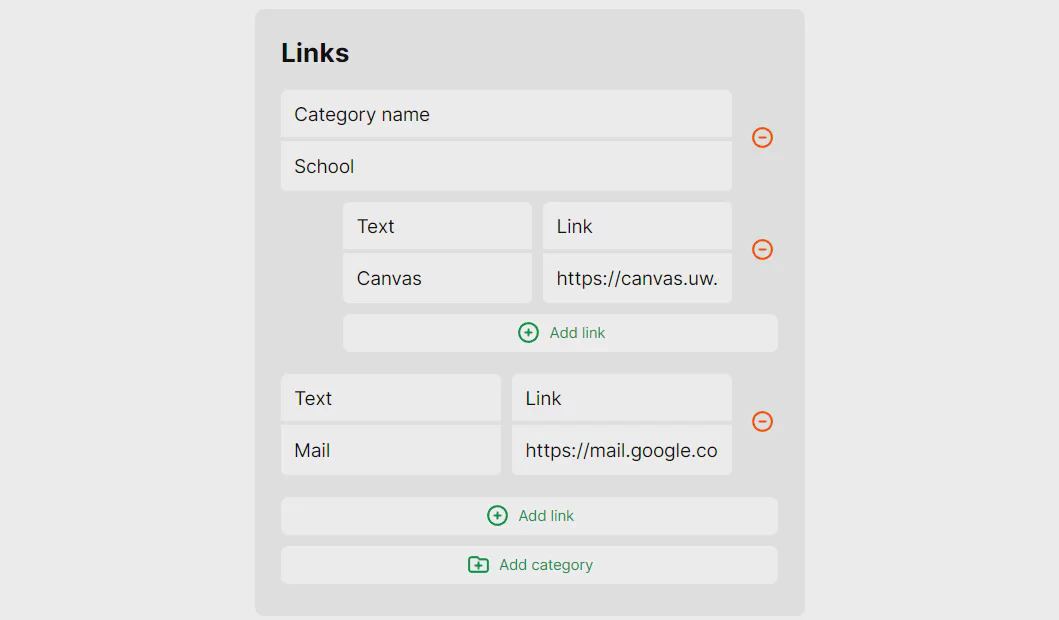Remove the Mail link via its minus icon
The image size is (1059, 620).
(x=762, y=422)
